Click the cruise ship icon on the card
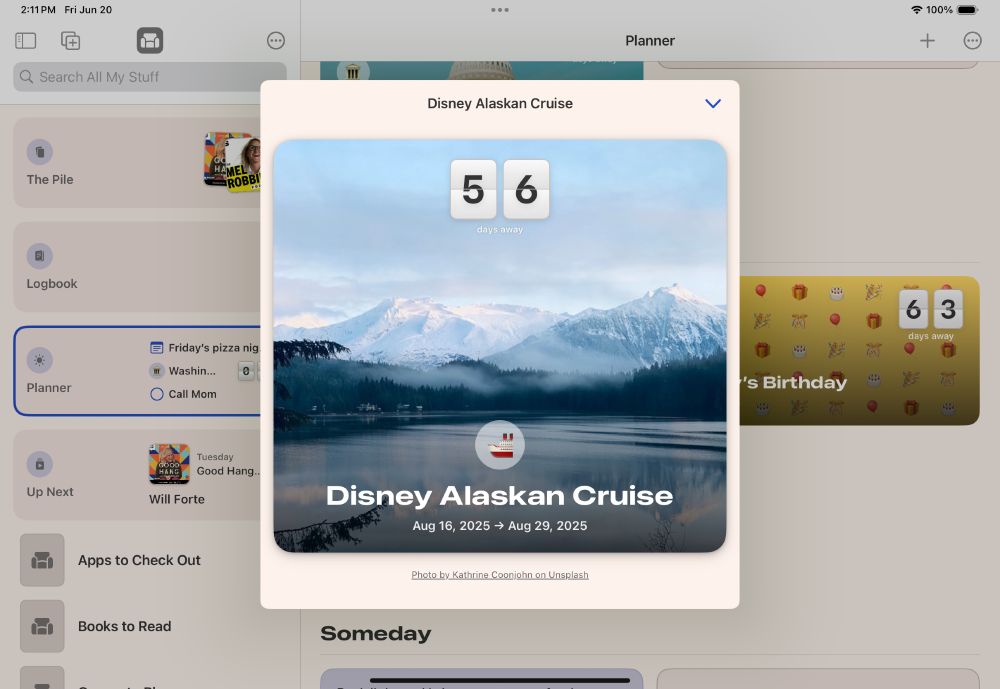The width and height of the screenshot is (1000, 689). (500, 445)
